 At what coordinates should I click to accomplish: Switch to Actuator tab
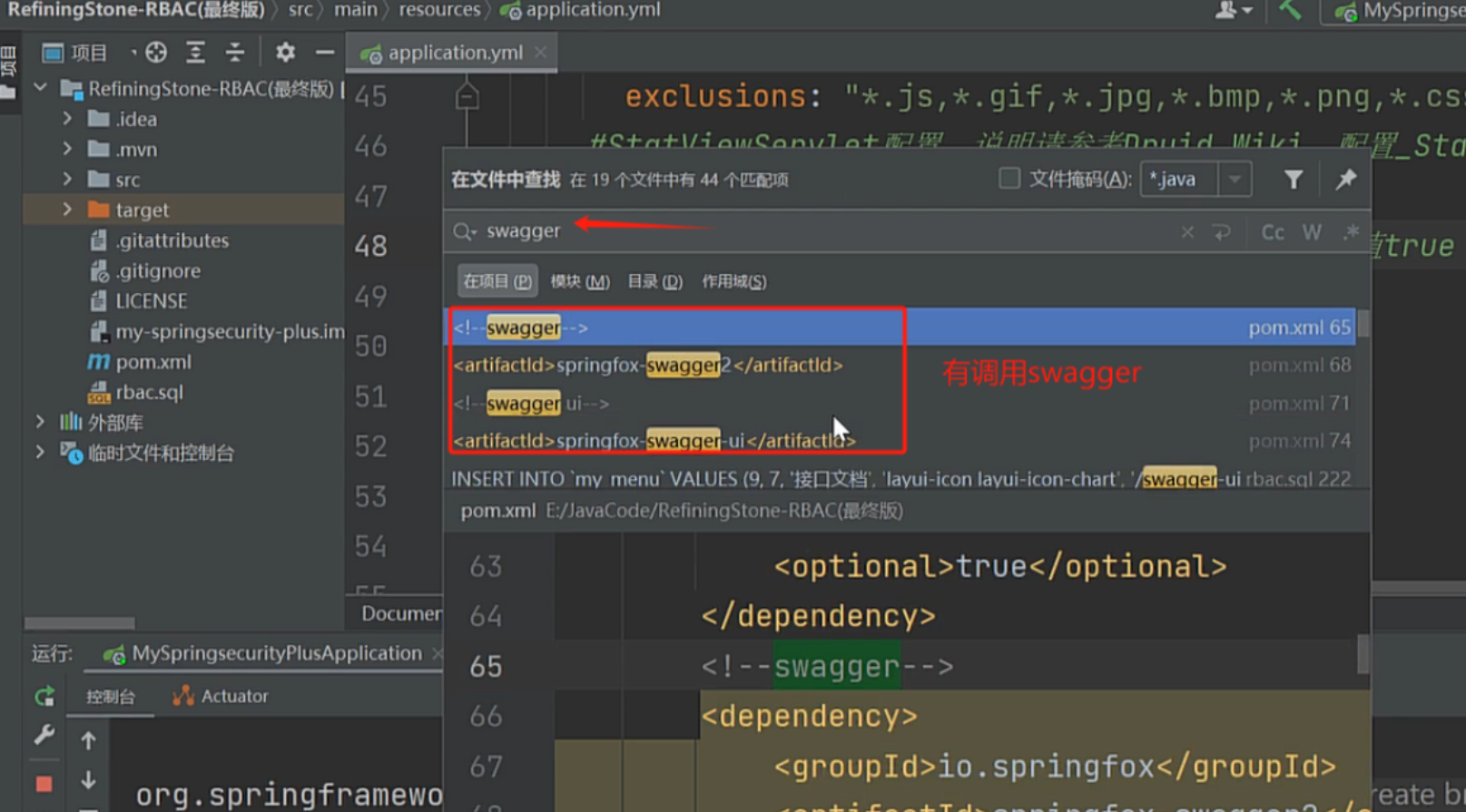click(x=221, y=697)
